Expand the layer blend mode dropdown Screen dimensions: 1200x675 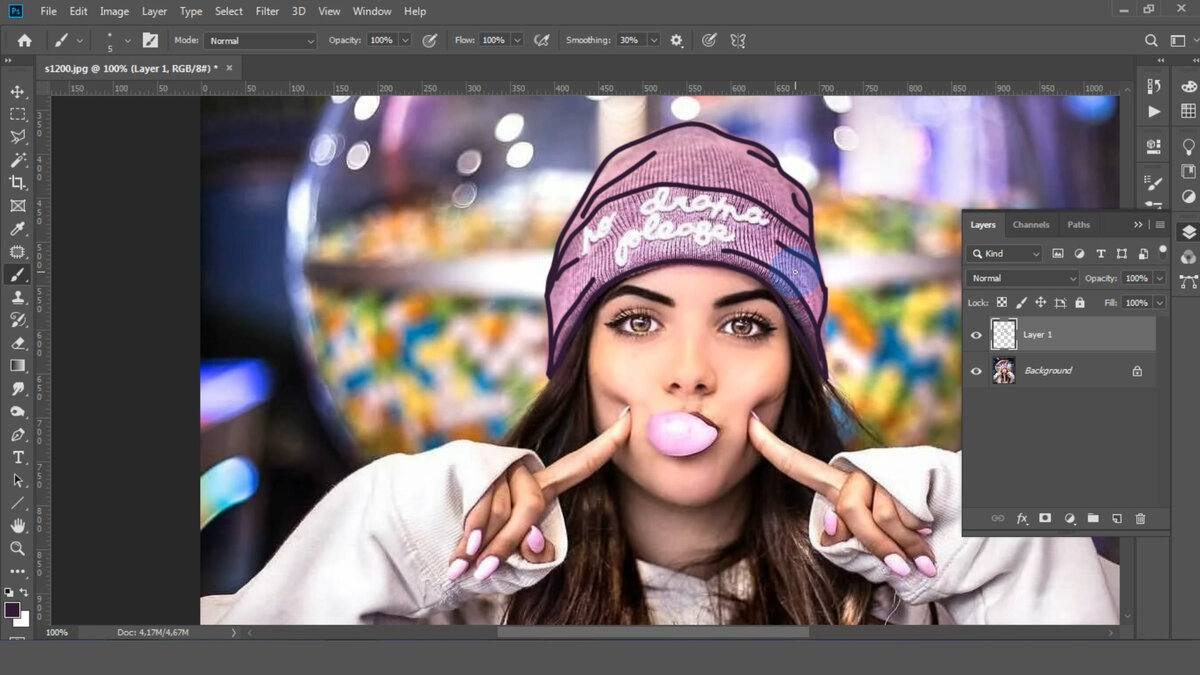coord(1021,278)
